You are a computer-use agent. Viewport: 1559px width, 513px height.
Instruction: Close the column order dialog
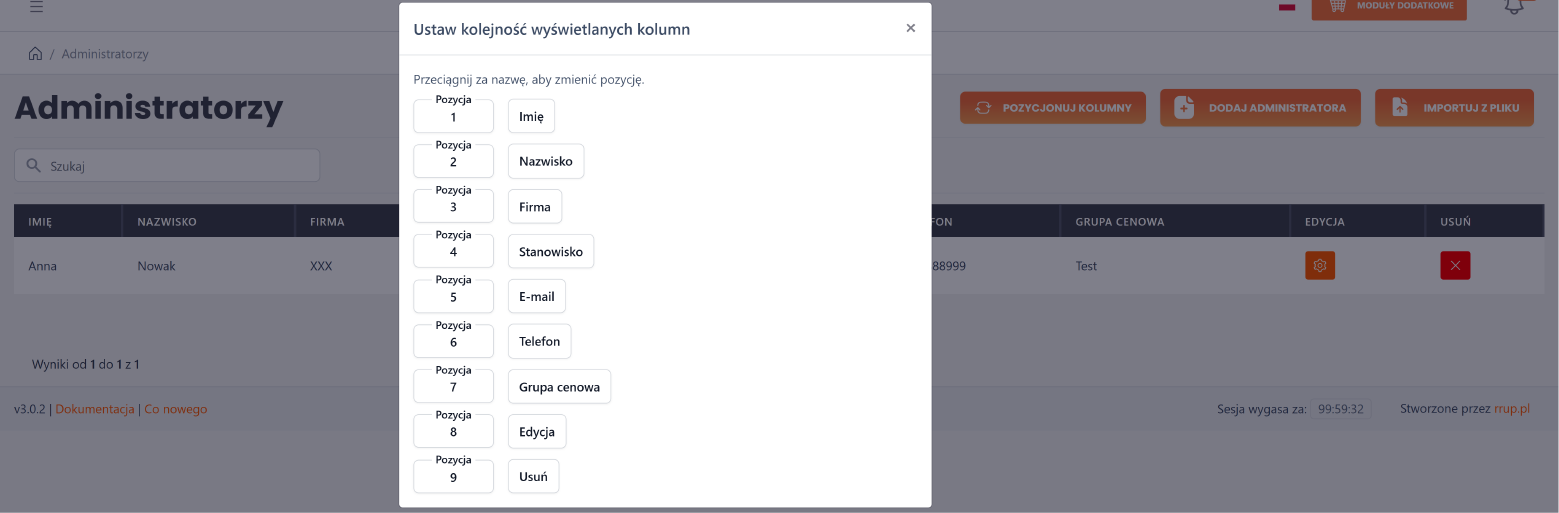910,28
